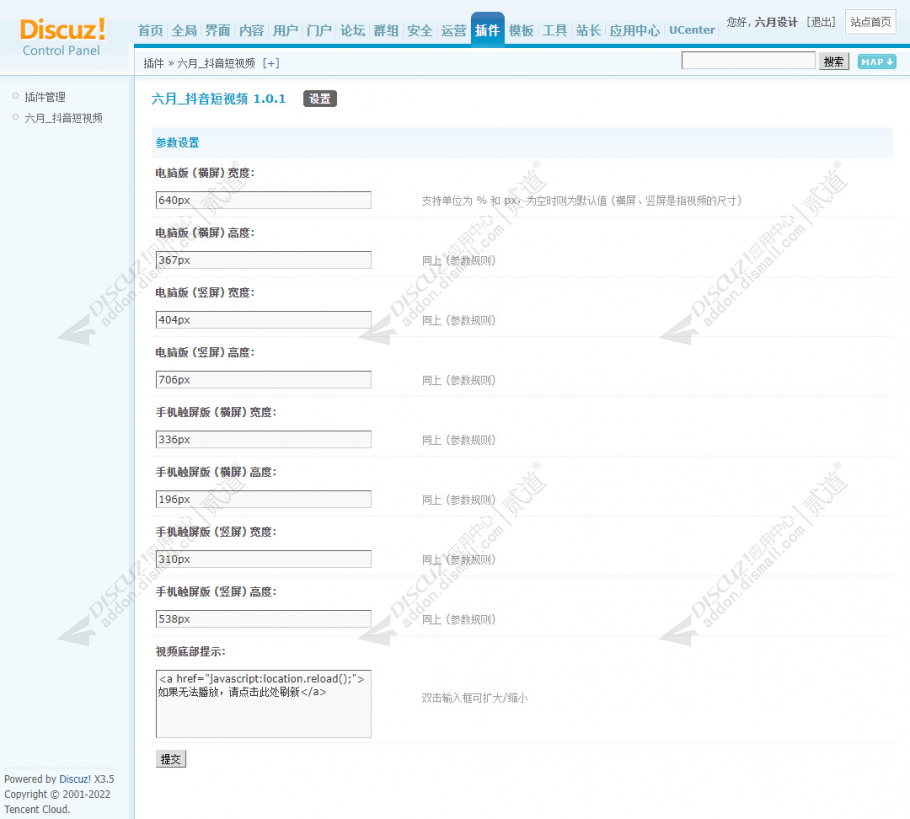Switch to the 安全 menu tab

pyautogui.click(x=420, y=30)
